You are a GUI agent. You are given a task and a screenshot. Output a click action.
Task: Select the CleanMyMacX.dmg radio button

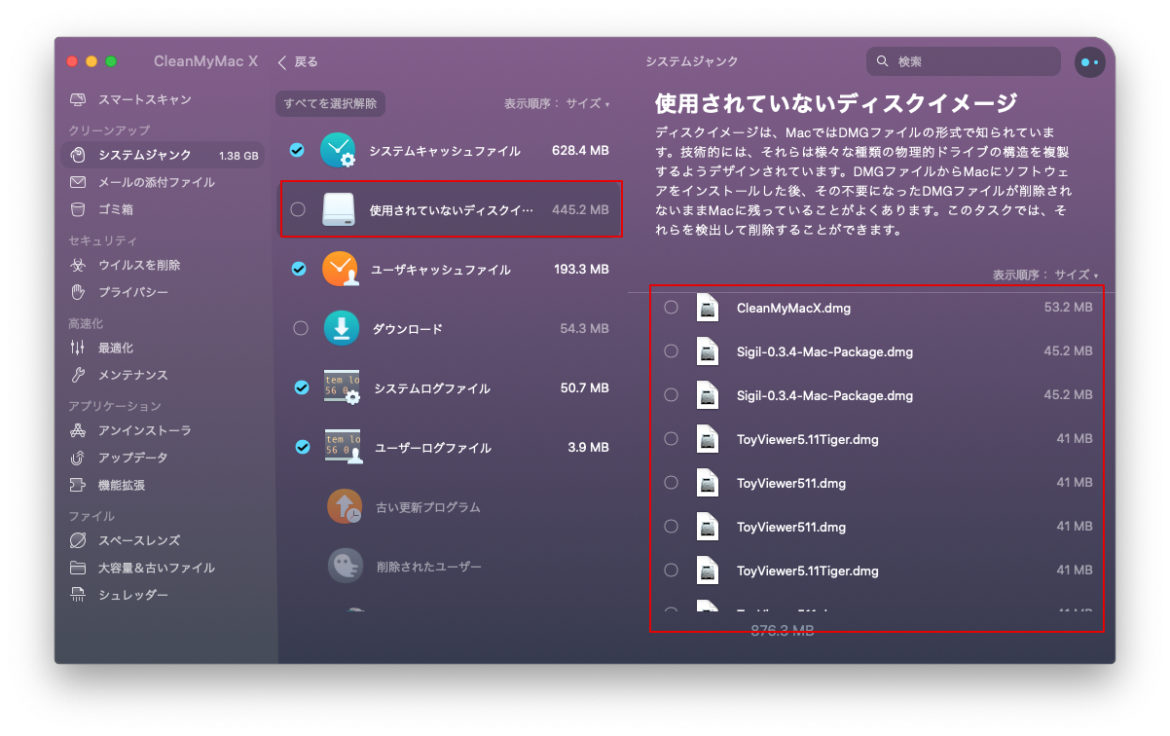[671, 308]
